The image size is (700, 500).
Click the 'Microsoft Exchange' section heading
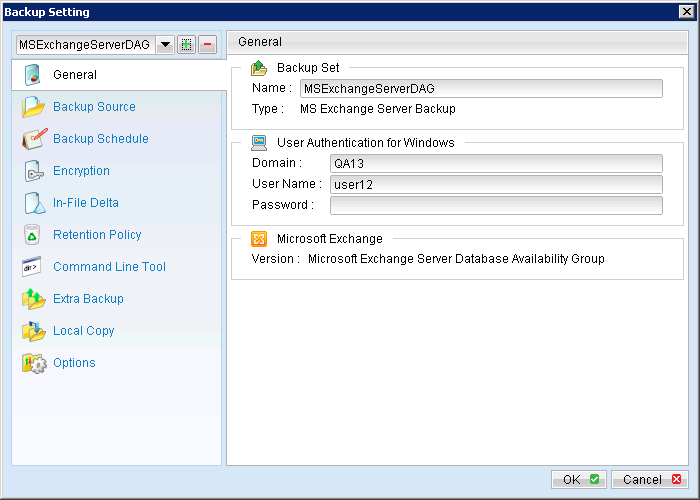tap(329, 239)
